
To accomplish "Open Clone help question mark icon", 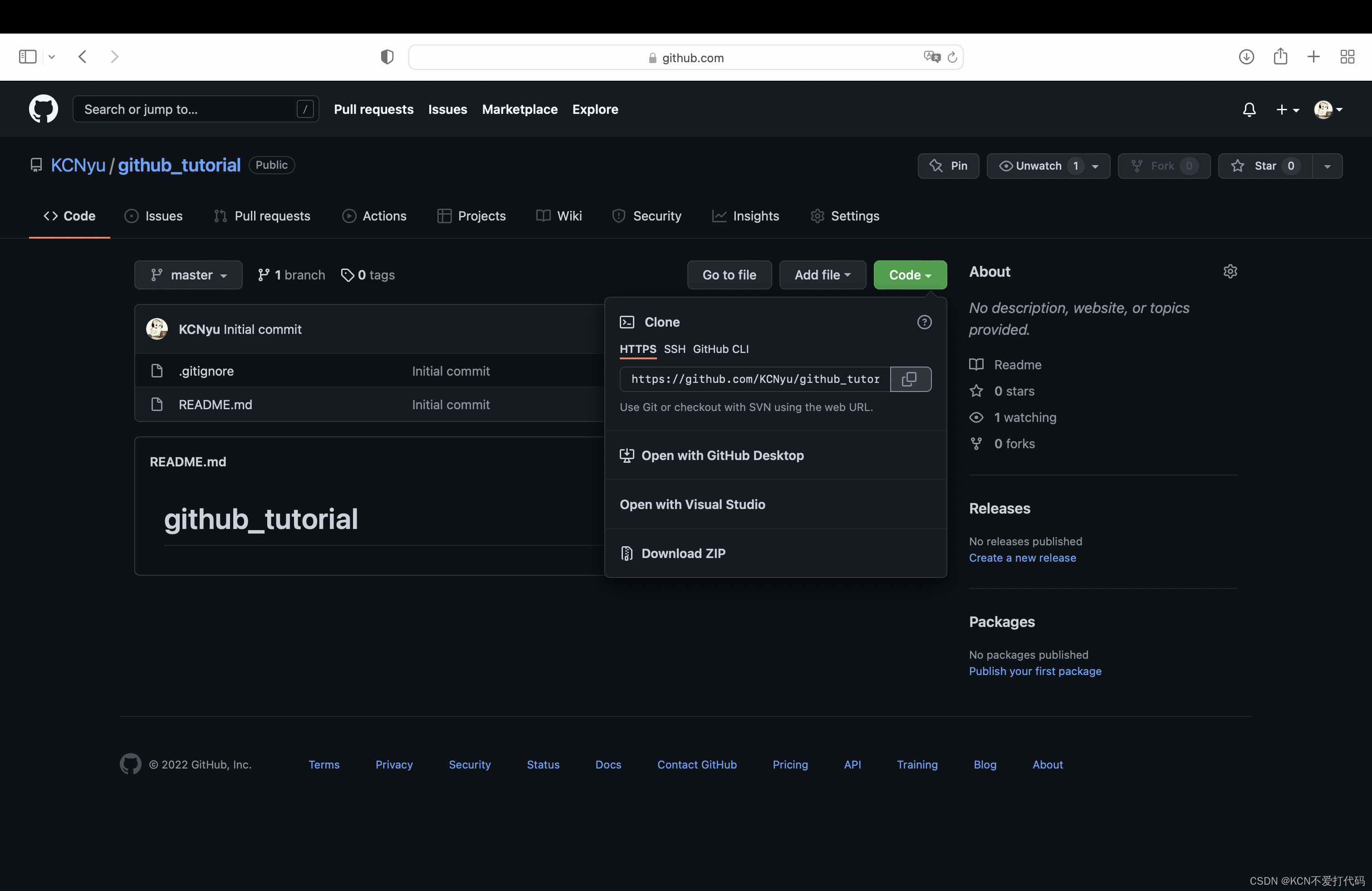I will pyautogui.click(x=924, y=322).
